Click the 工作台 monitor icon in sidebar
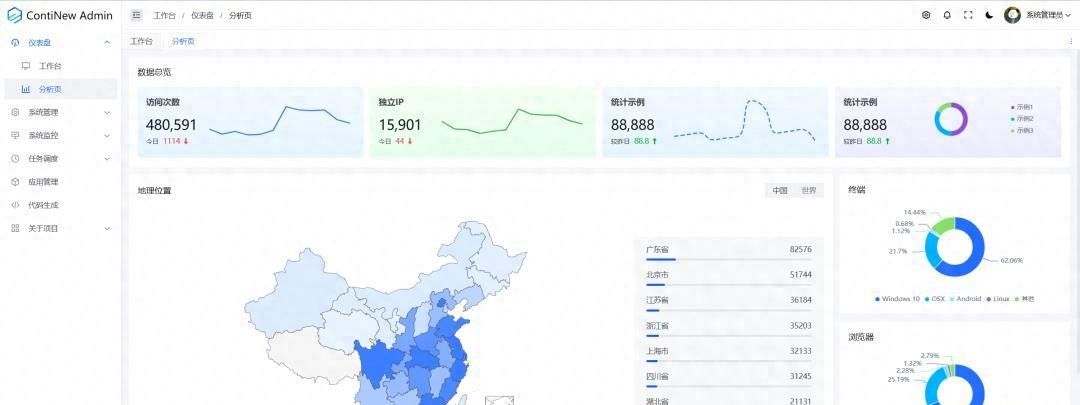Screen dimensions: 1080x405 26,66
